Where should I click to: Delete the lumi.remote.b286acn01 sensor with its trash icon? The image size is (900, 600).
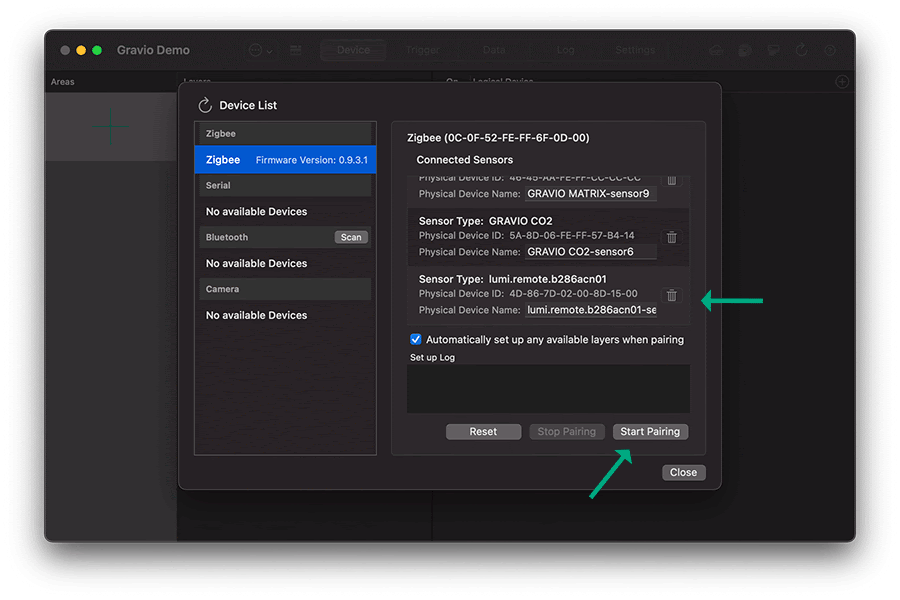click(x=672, y=295)
